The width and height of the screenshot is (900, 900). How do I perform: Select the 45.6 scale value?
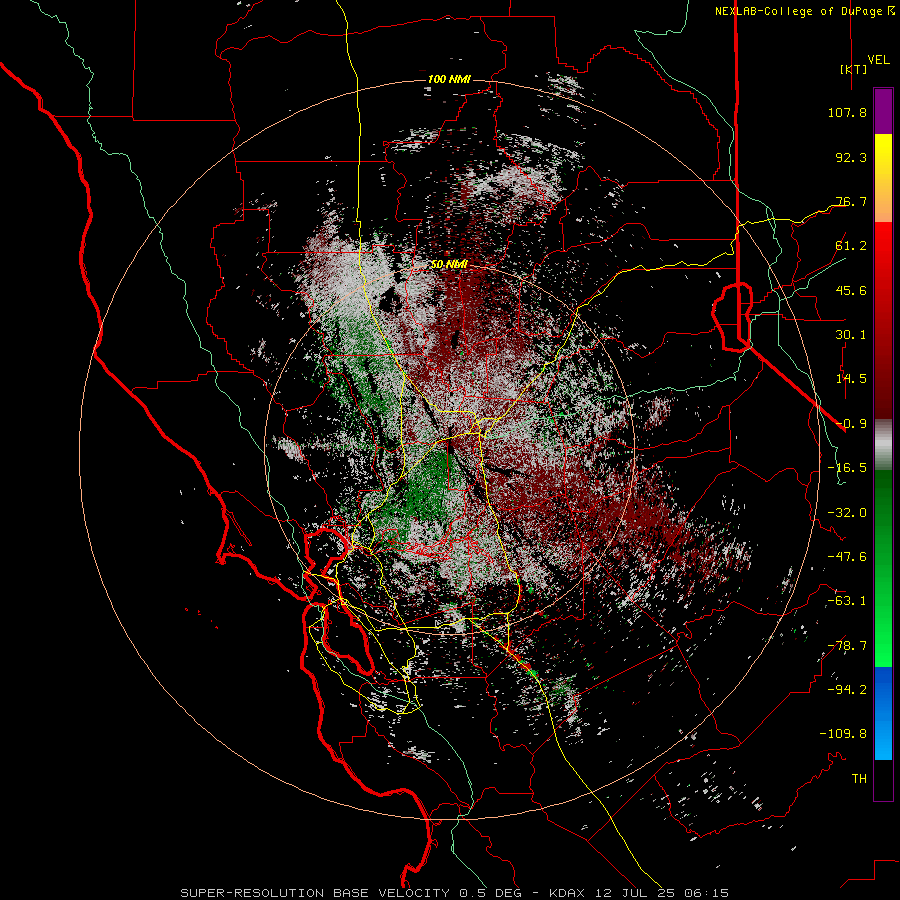point(851,290)
